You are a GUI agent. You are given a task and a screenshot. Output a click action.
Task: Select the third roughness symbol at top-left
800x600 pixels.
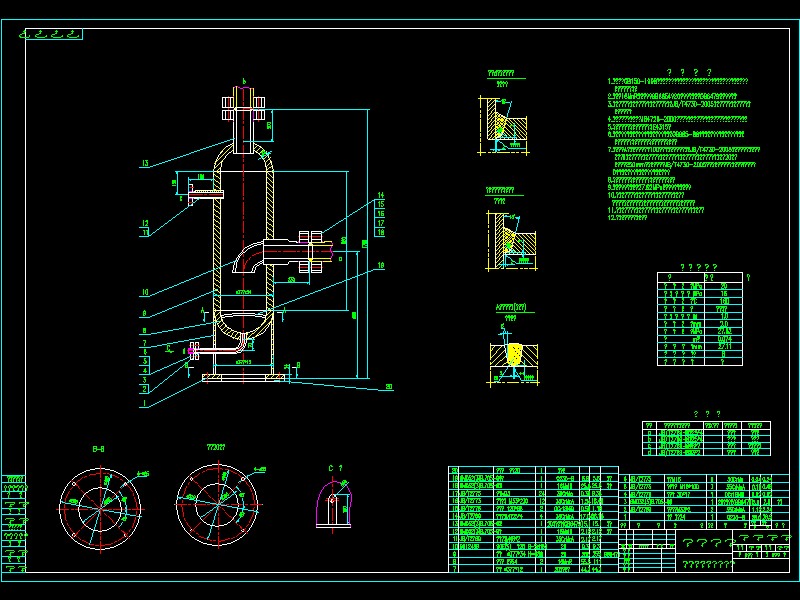pyautogui.click(x=56, y=33)
